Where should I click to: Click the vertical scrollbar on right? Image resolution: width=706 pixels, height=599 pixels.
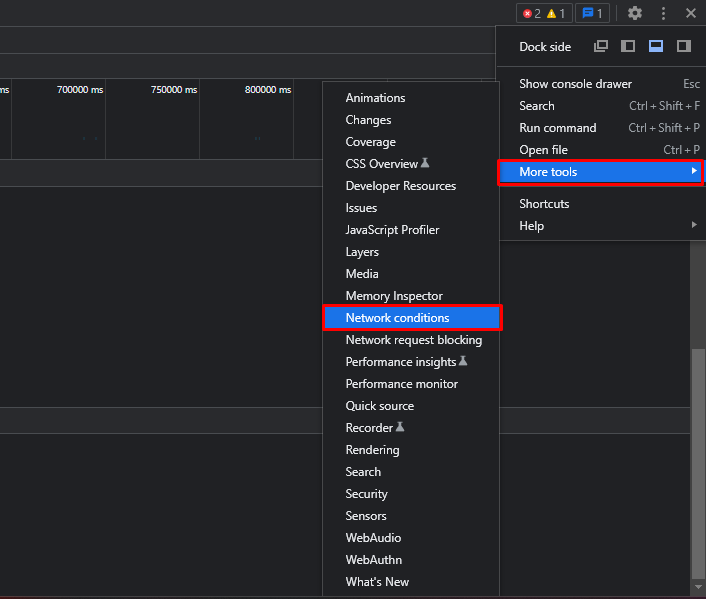point(697,460)
